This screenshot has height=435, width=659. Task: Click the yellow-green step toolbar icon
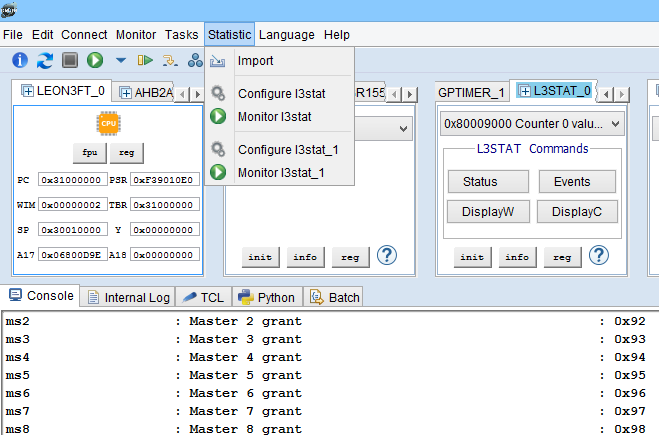point(145,61)
